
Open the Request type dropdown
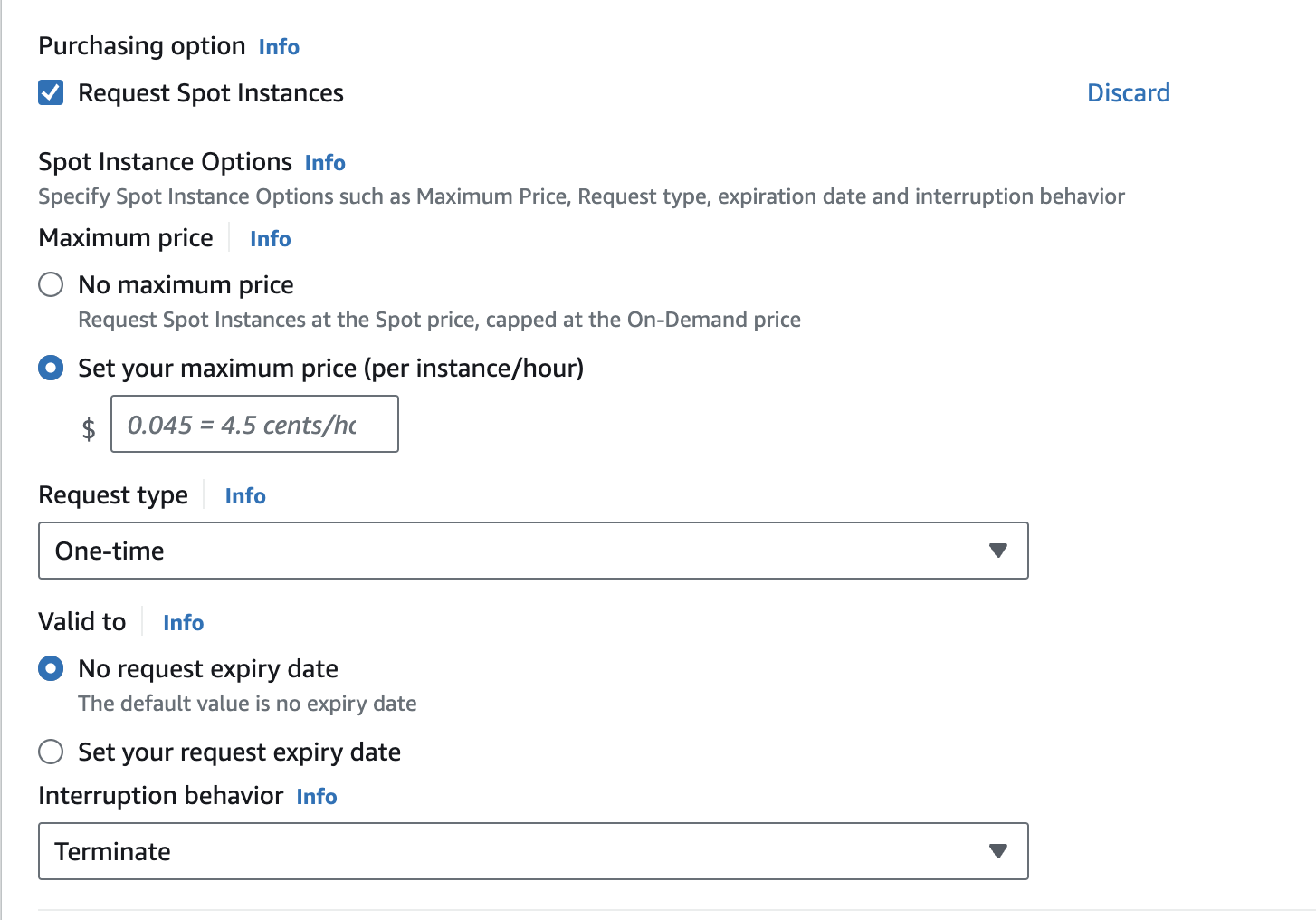click(532, 551)
